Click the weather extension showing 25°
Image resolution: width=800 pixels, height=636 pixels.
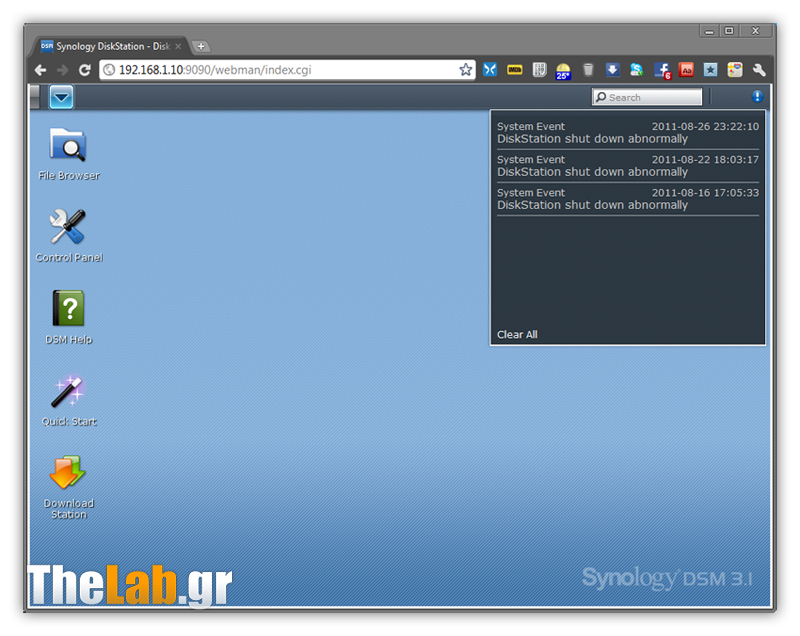tap(564, 70)
